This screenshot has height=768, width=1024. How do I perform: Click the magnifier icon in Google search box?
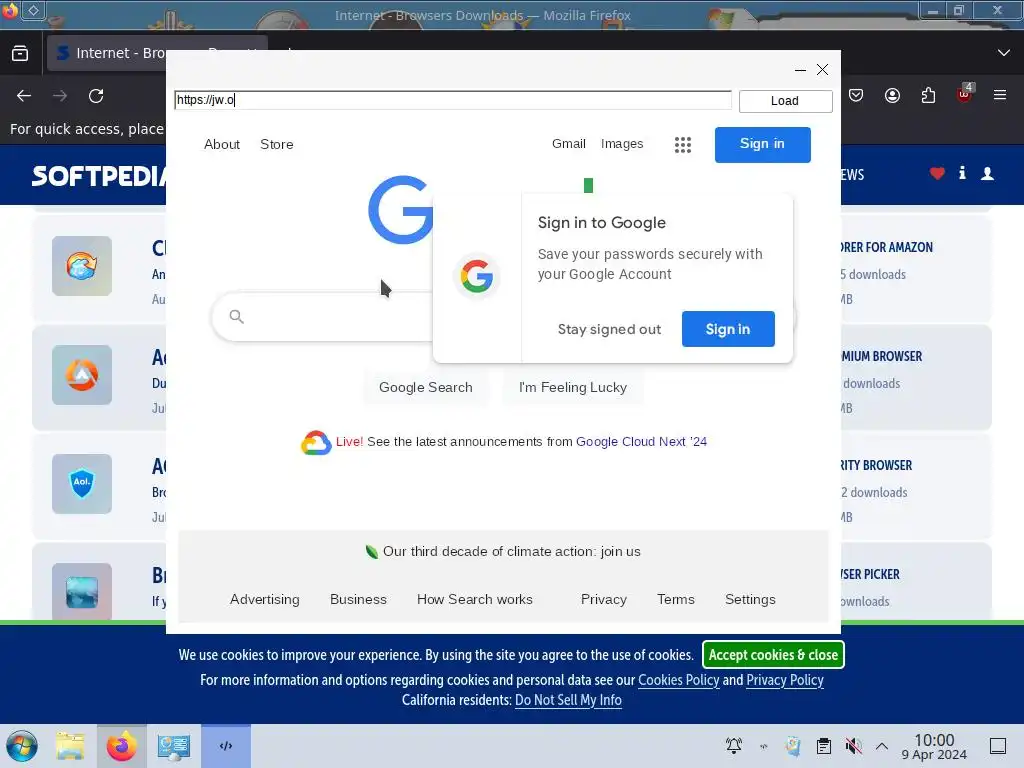click(x=236, y=317)
